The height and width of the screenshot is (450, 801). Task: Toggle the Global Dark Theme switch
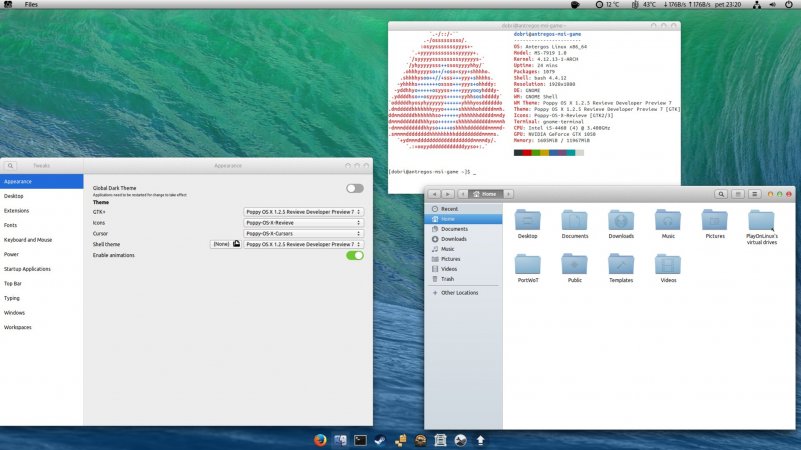pos(355,188)
